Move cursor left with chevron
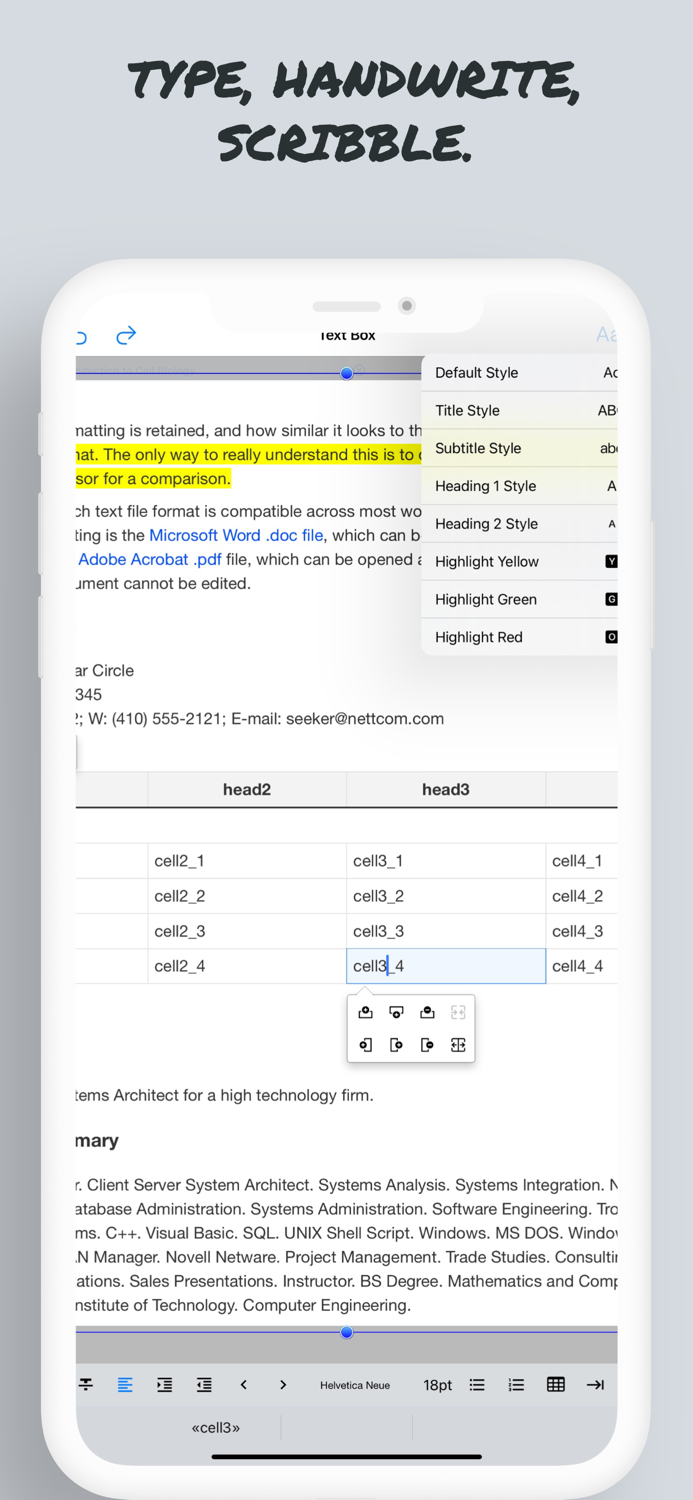 tap(244, 1385)
